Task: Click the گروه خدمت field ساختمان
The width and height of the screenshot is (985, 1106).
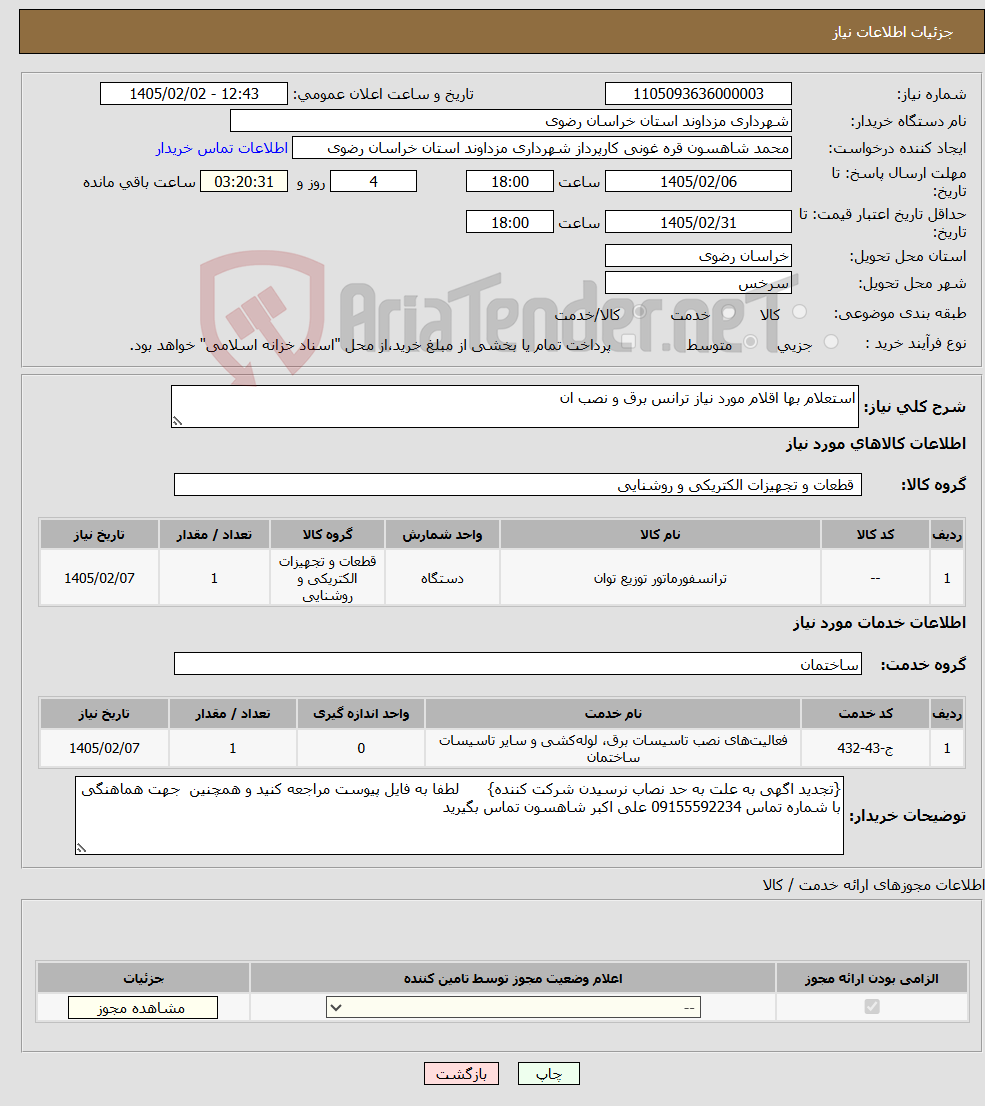Action: (517, 664)
